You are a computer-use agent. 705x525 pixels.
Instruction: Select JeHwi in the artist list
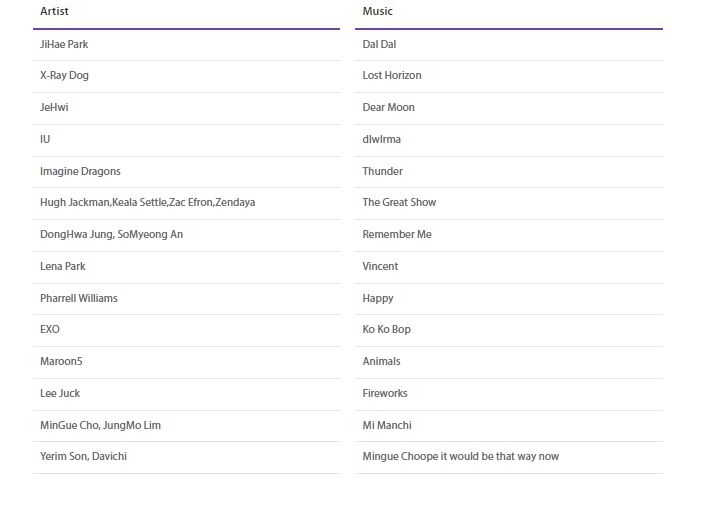pyautogui.click(x=54, y=107)
